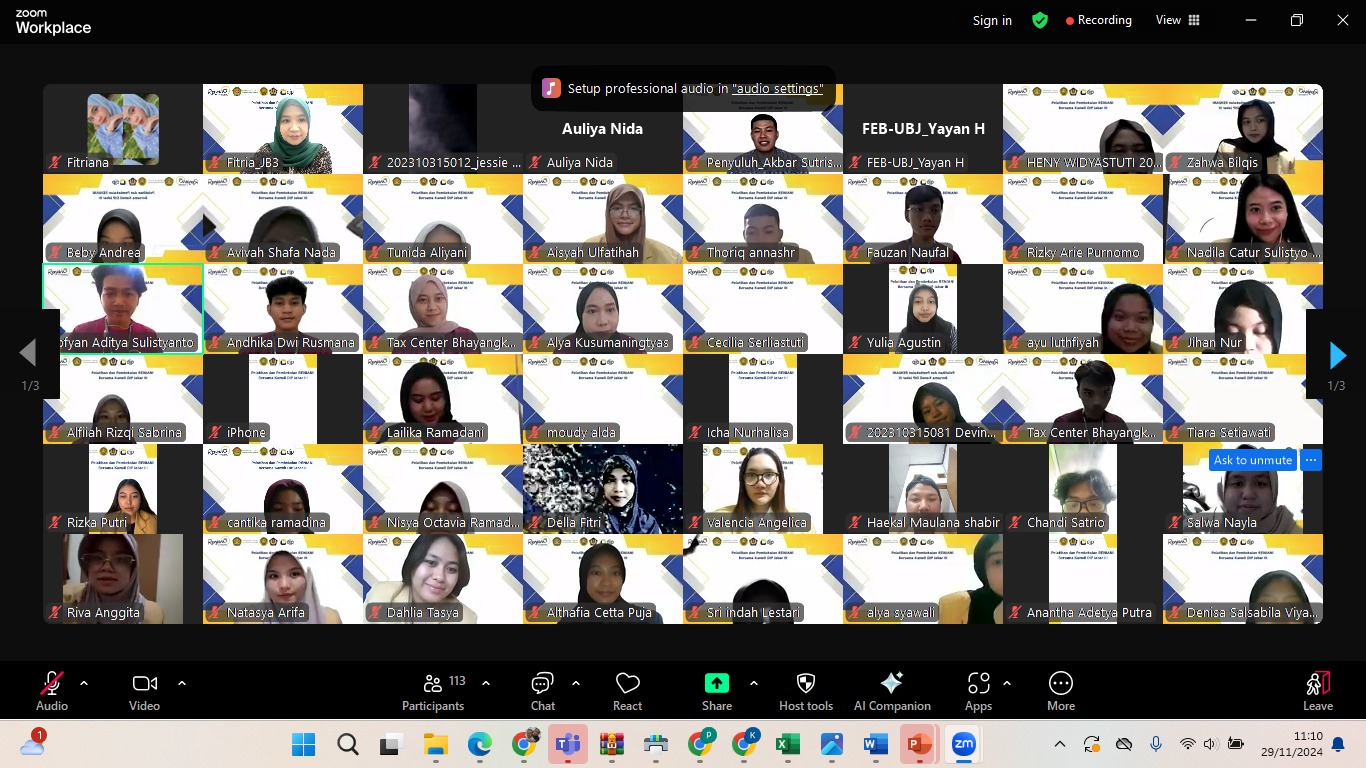This screenshot has width=1366, height=768.
Task: Expand audio options arrow beside Audio
Action: pyautogui.click(x=84, y=683)
